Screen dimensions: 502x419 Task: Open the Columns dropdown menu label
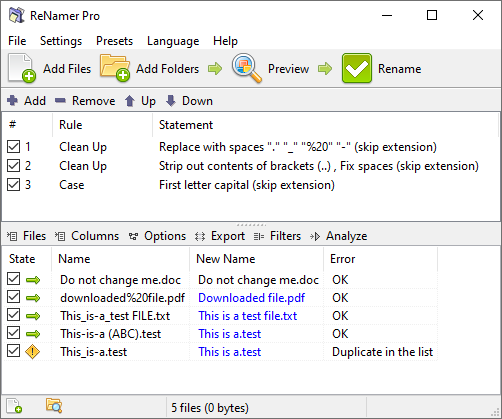[95, 236]
